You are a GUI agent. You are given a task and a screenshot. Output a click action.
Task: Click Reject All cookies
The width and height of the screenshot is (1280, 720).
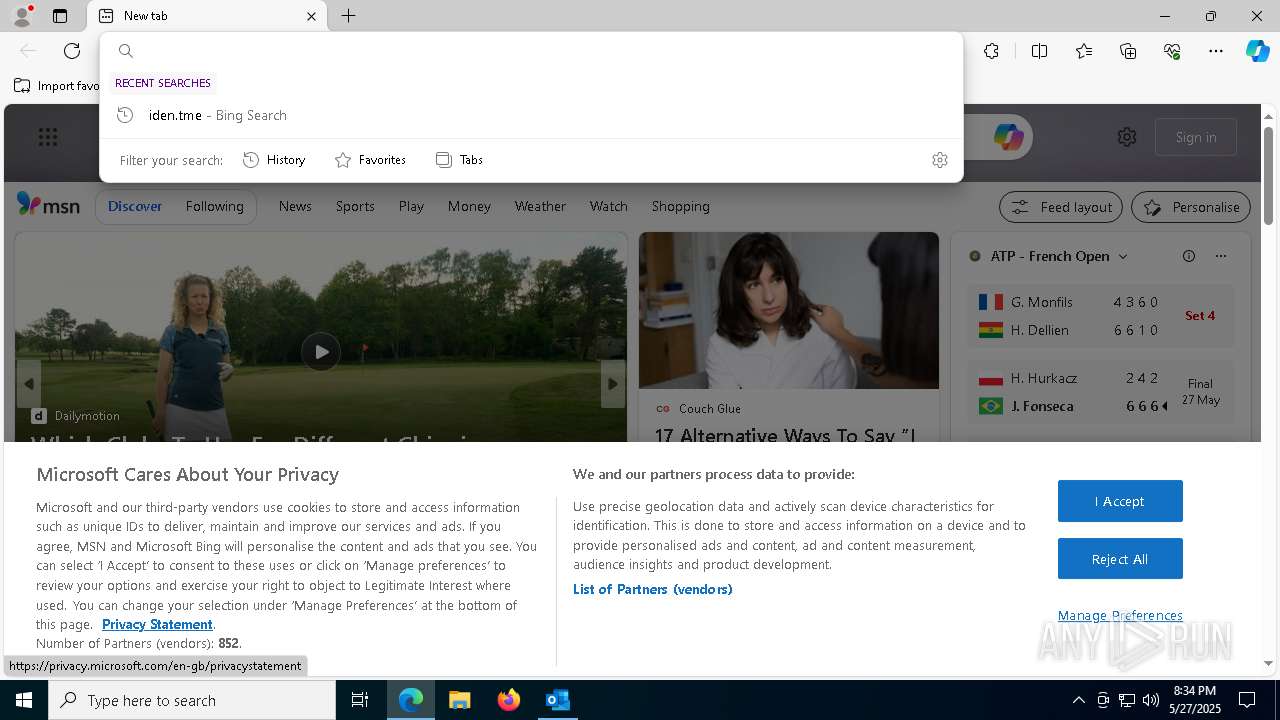click(x=1120, y=559)
